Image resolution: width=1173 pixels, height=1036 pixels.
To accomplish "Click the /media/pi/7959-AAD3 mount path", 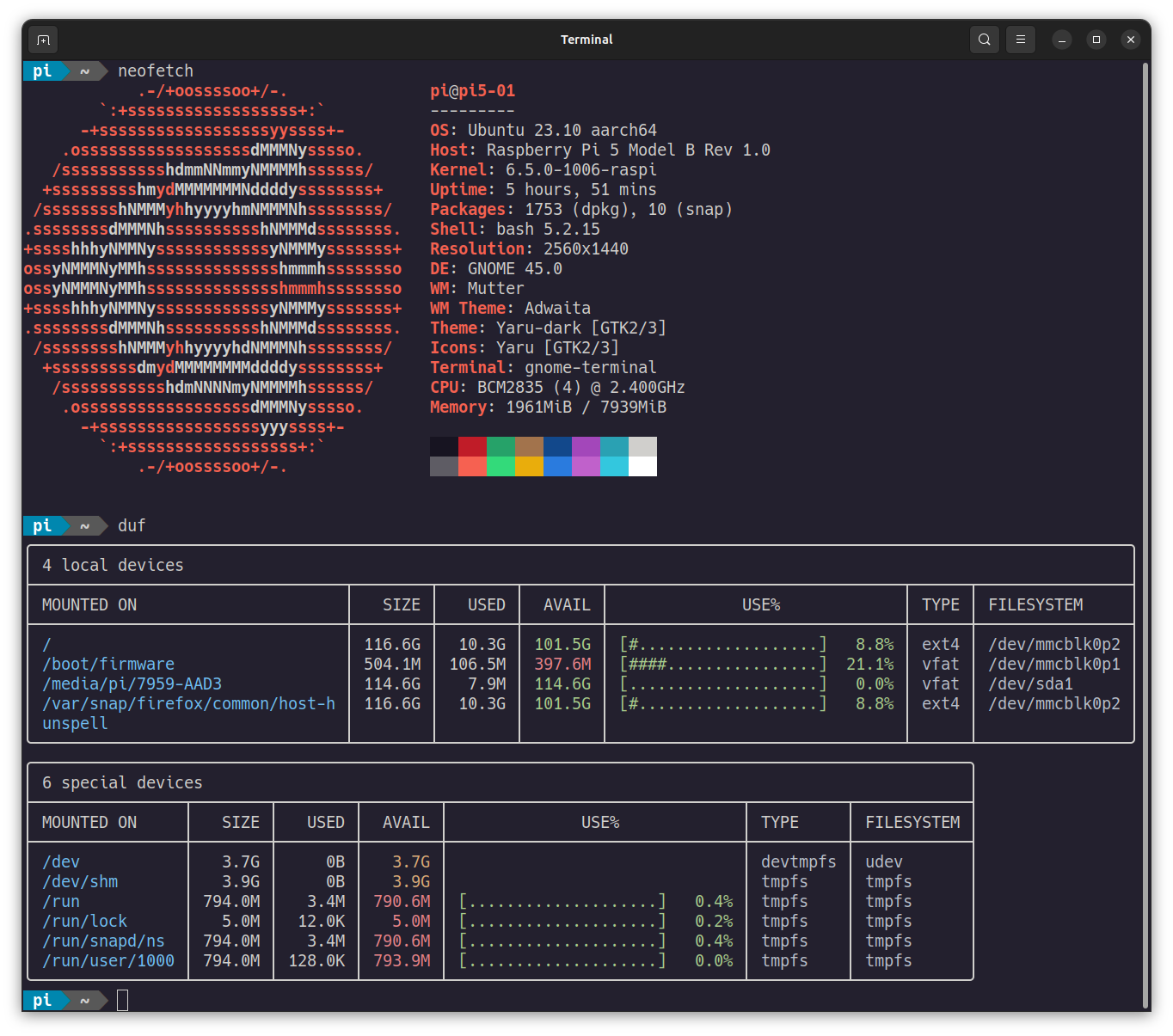I will point(132,684).
